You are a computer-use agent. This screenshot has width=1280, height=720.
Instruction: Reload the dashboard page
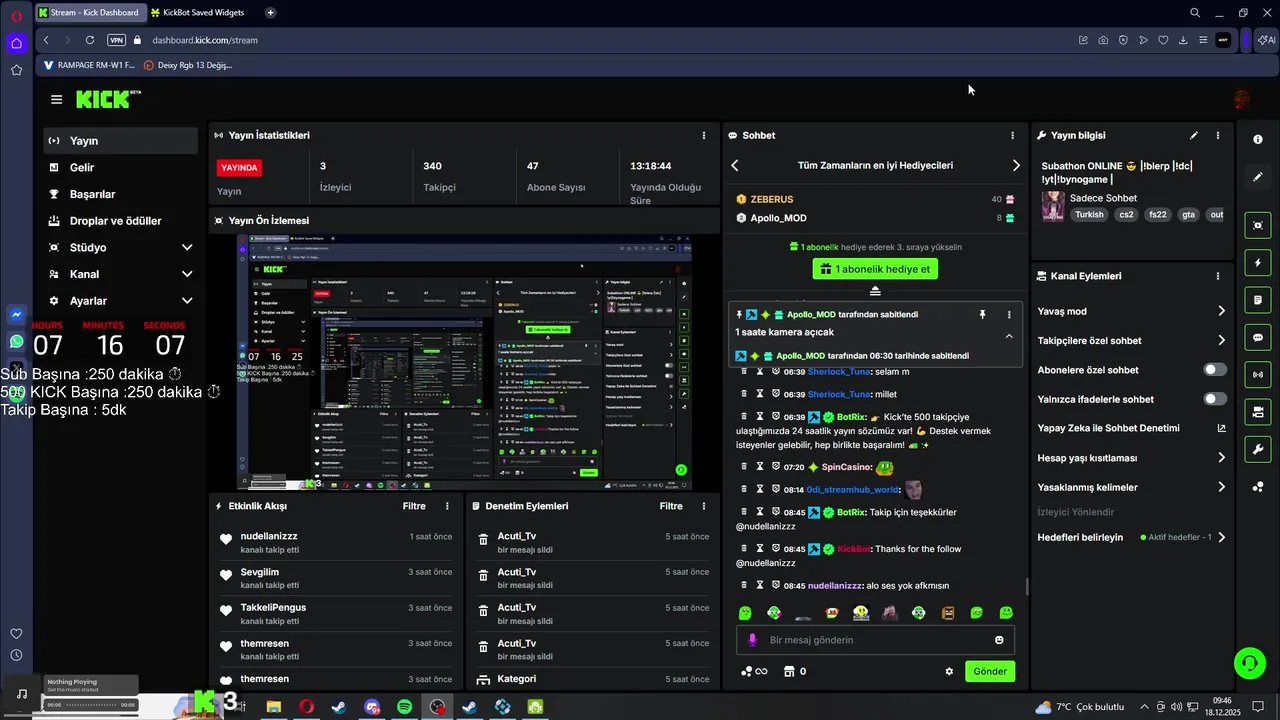[x=90, y=40]
